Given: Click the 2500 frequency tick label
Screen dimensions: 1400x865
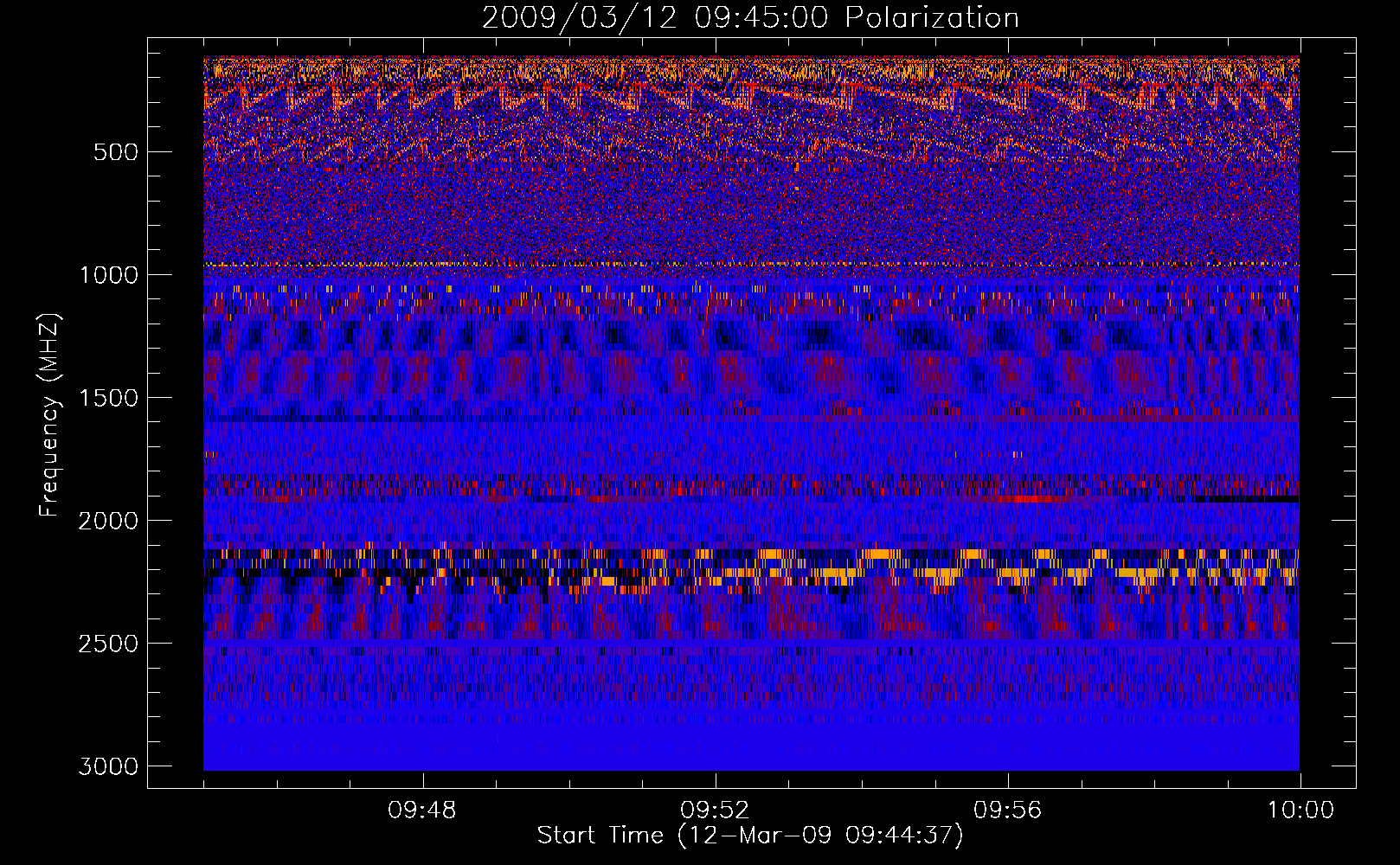Looking at the screenshot, I should pos(108,644).
